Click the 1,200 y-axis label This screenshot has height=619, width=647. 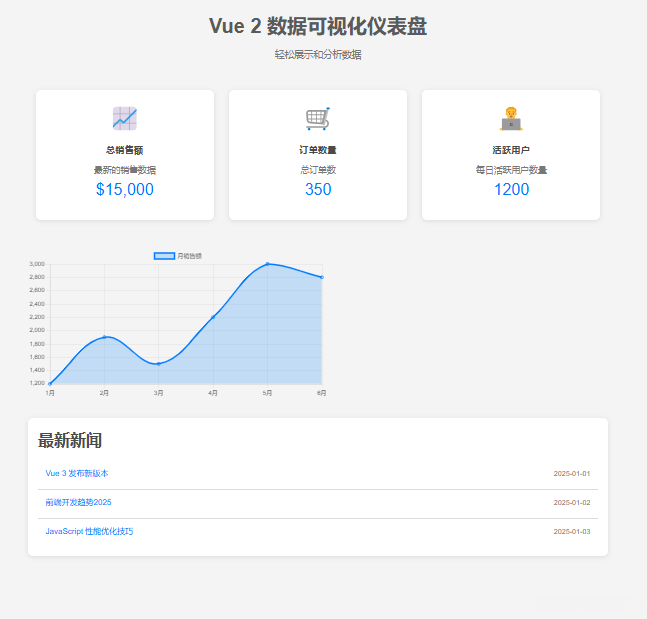(x=37, y=383)
